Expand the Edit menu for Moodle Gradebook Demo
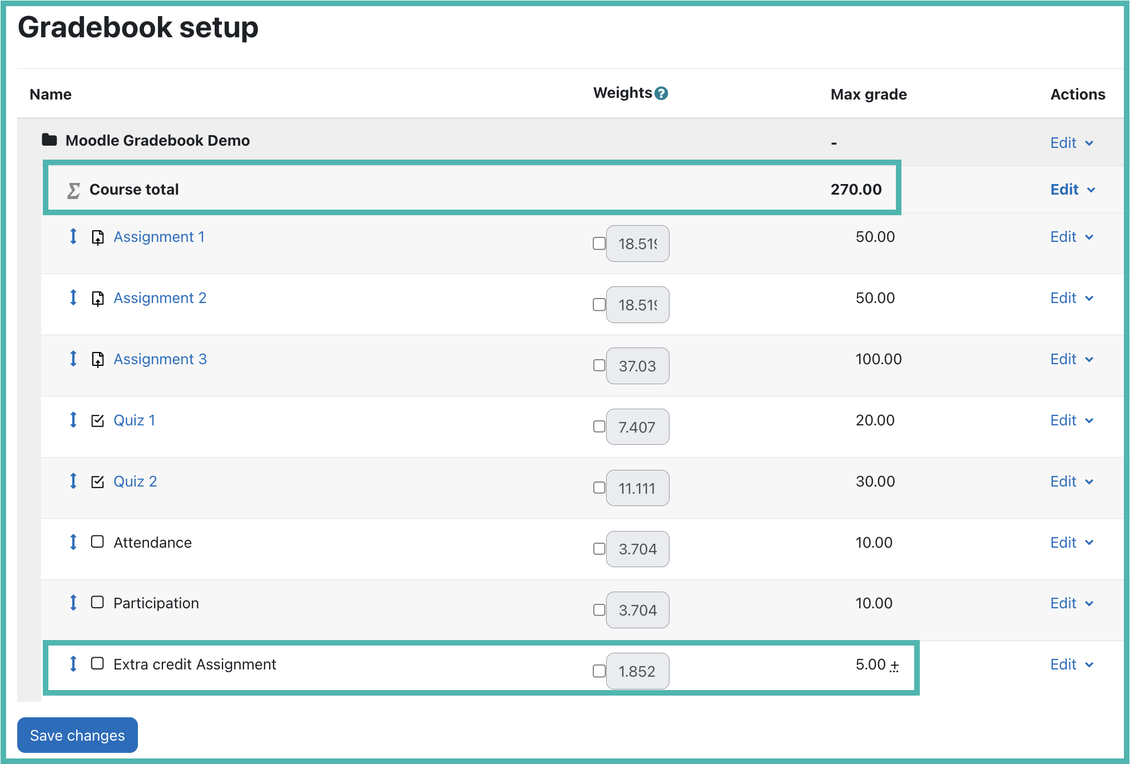The height and width of the screenshot is (764, 1130). click(x=1071, y=142)
